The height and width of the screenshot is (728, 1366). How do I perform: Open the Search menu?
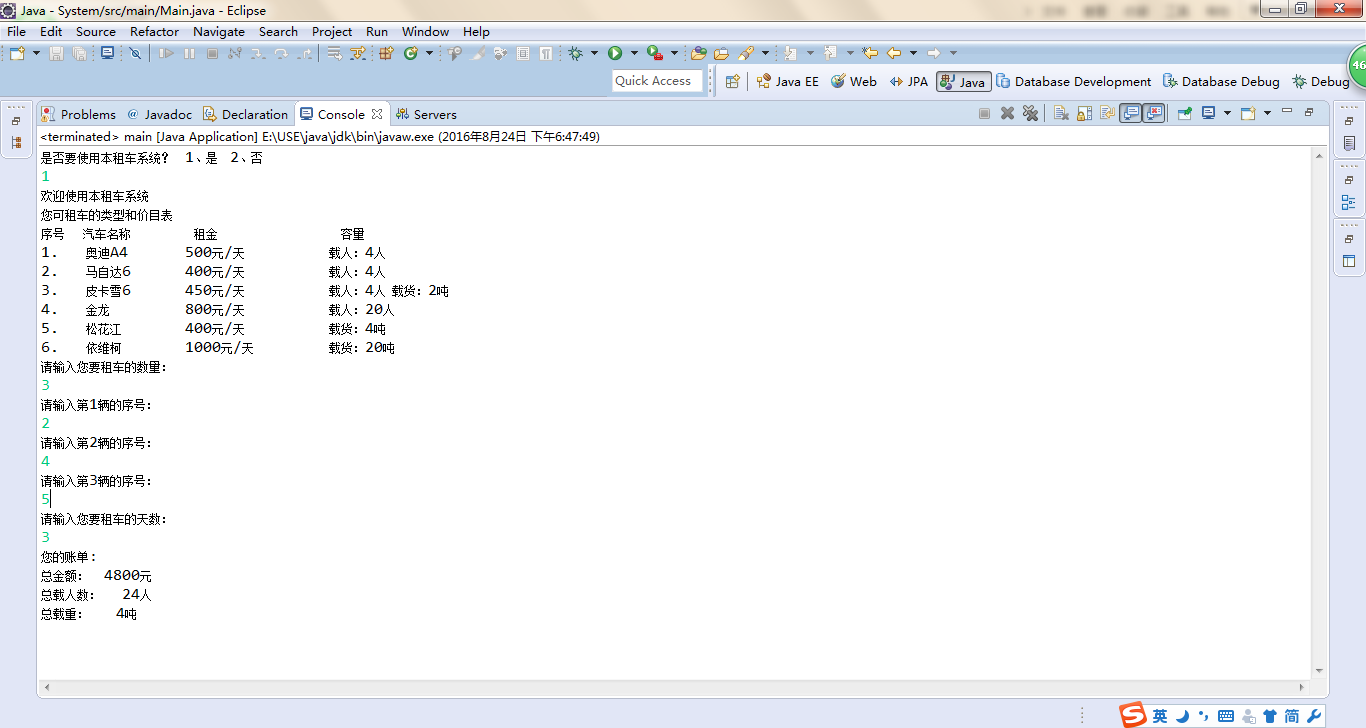[x=279, y=31]
